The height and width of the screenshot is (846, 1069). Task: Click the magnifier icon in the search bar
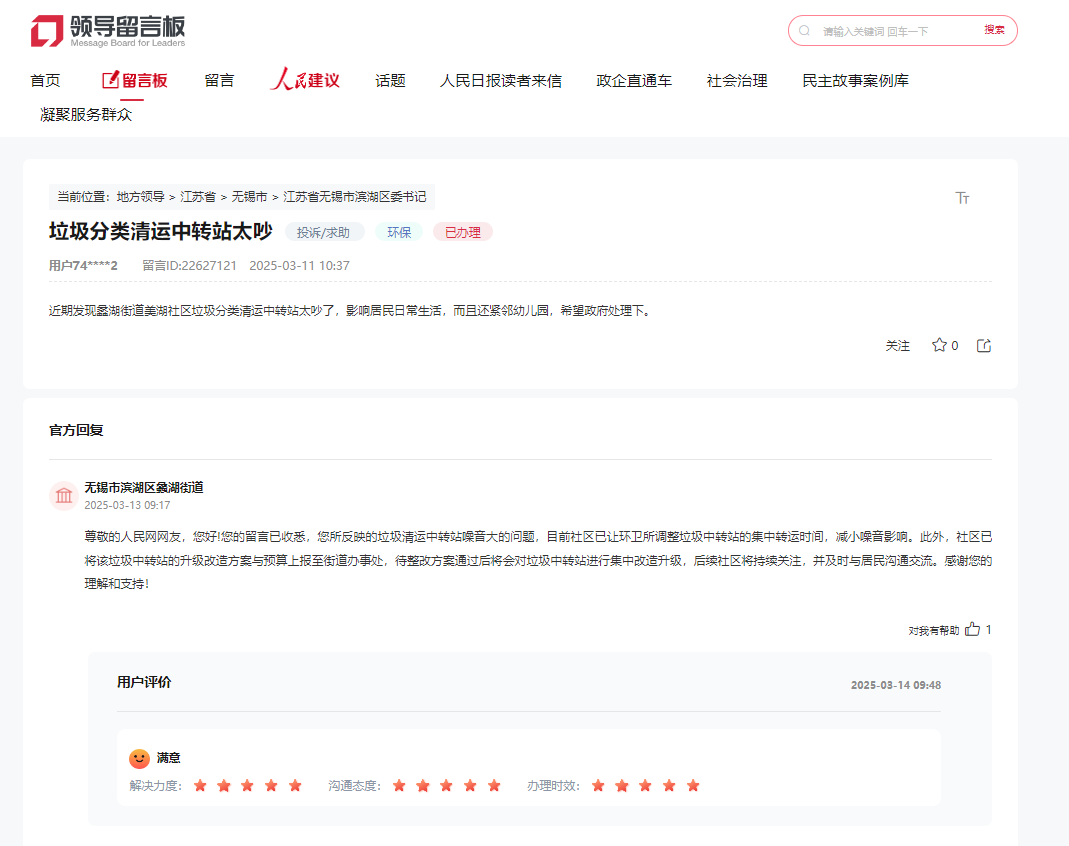804,30
